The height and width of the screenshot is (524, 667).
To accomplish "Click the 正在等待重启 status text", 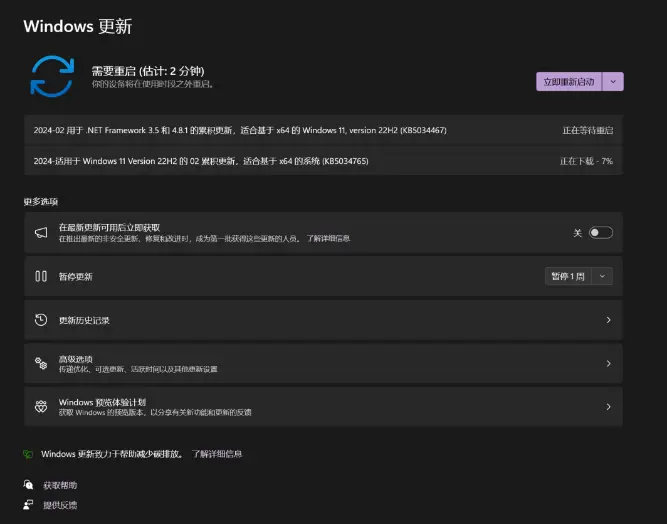I will point(588,130).
